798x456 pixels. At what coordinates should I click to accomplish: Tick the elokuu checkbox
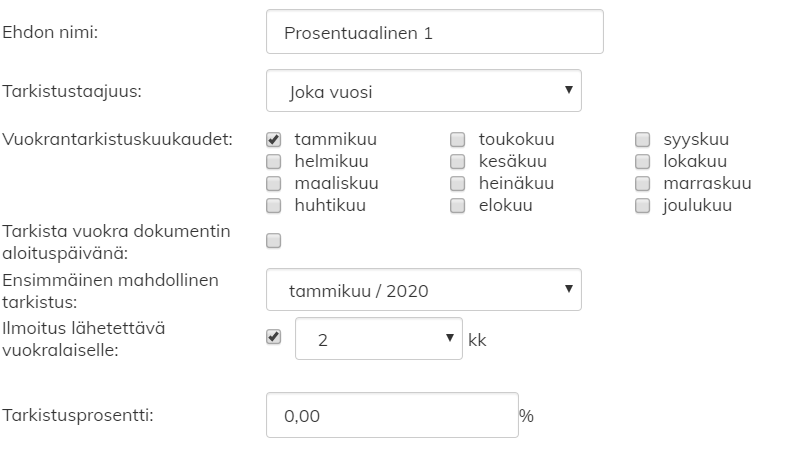(x=458, y=206)
